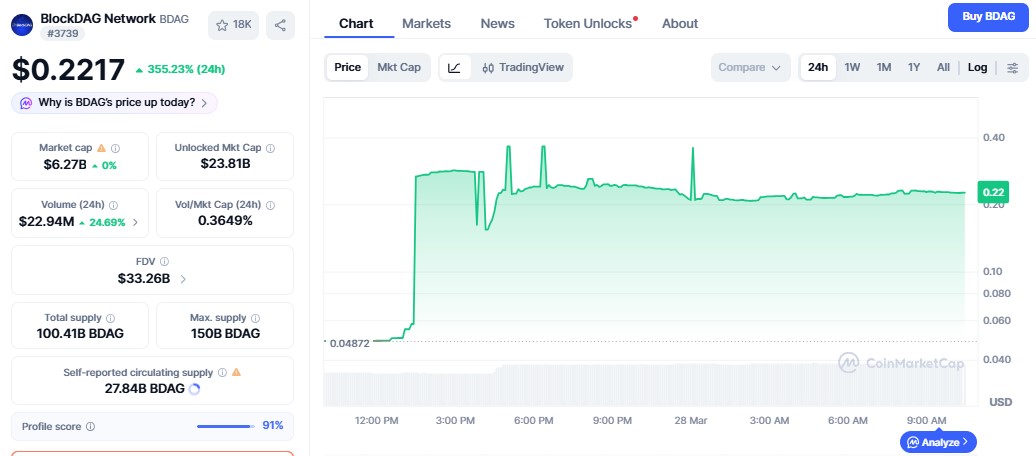Viewport: 1036px width, 456px height.
Task: Set chart range to All
Action: click(944, 67)
